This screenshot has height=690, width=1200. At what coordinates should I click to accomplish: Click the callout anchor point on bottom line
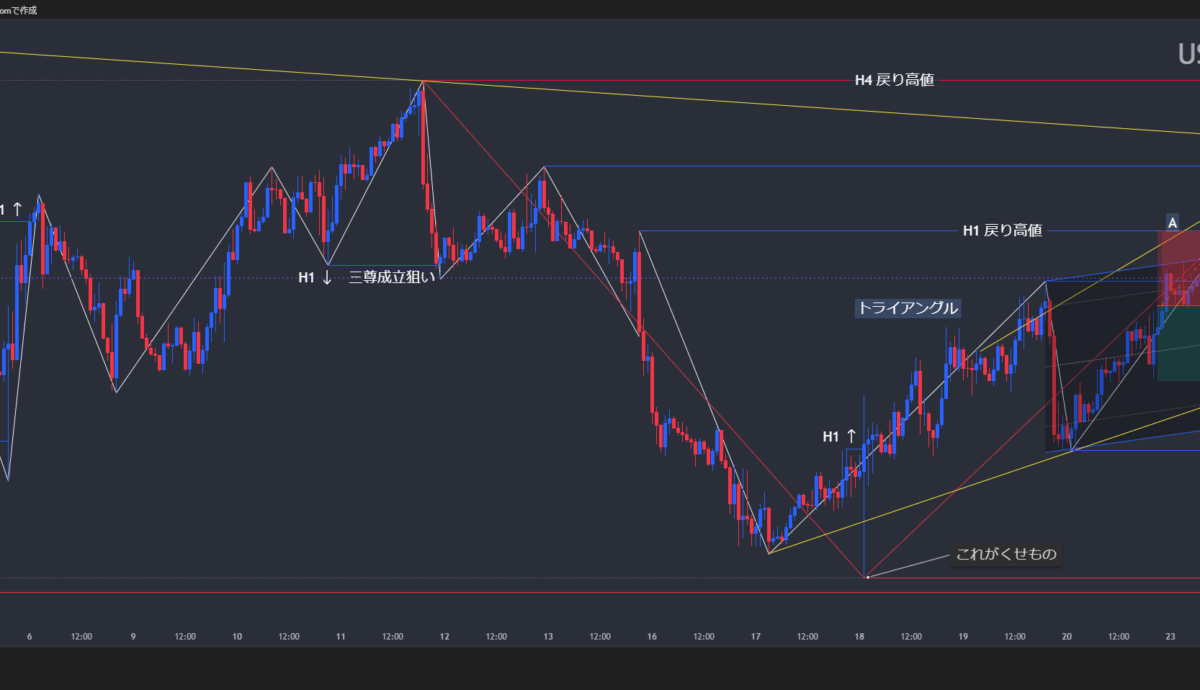pos(867,577)
